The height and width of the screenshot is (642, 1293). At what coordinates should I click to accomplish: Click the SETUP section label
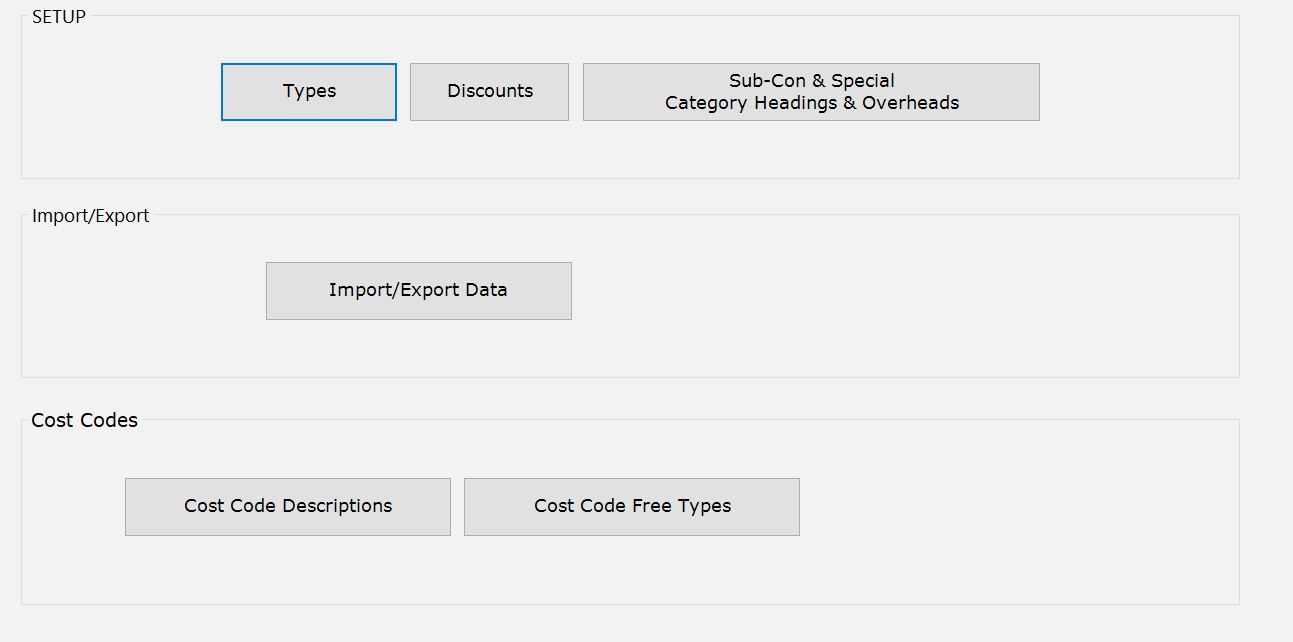coord(58,15)
